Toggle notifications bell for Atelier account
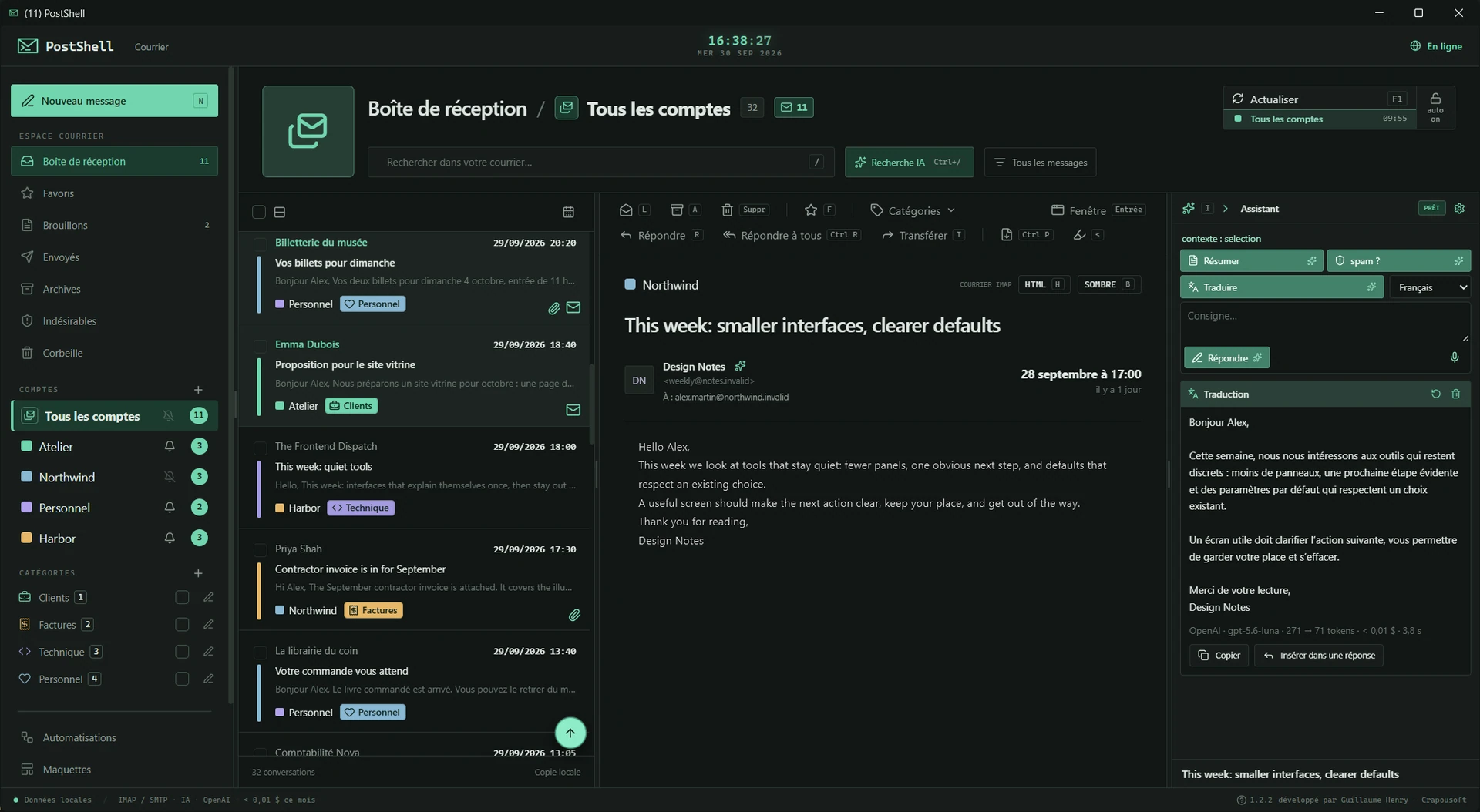Screen dimensions: 1480x812 click(169, 446)
